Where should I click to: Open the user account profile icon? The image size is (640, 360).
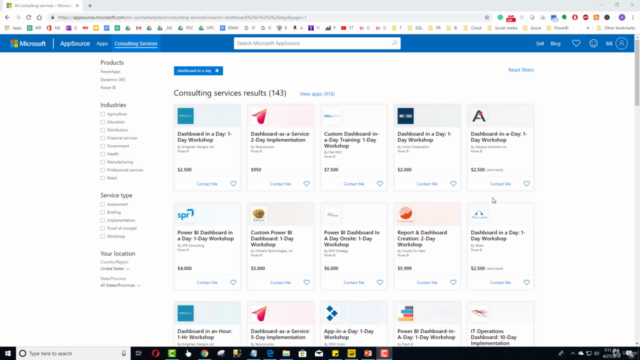(x=622, y=43)
